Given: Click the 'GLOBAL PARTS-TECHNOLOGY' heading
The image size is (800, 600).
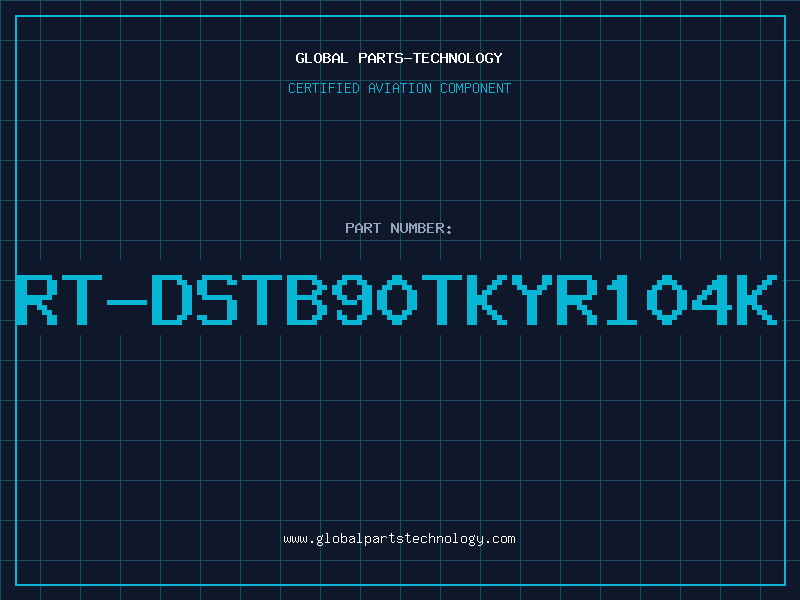Looking at the screenshot, I should (399, 58).
